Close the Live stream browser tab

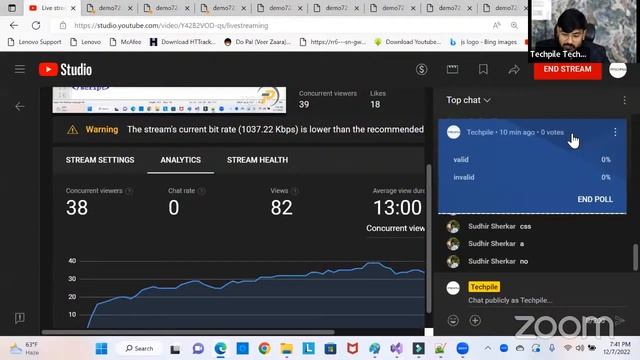(73, 8)
